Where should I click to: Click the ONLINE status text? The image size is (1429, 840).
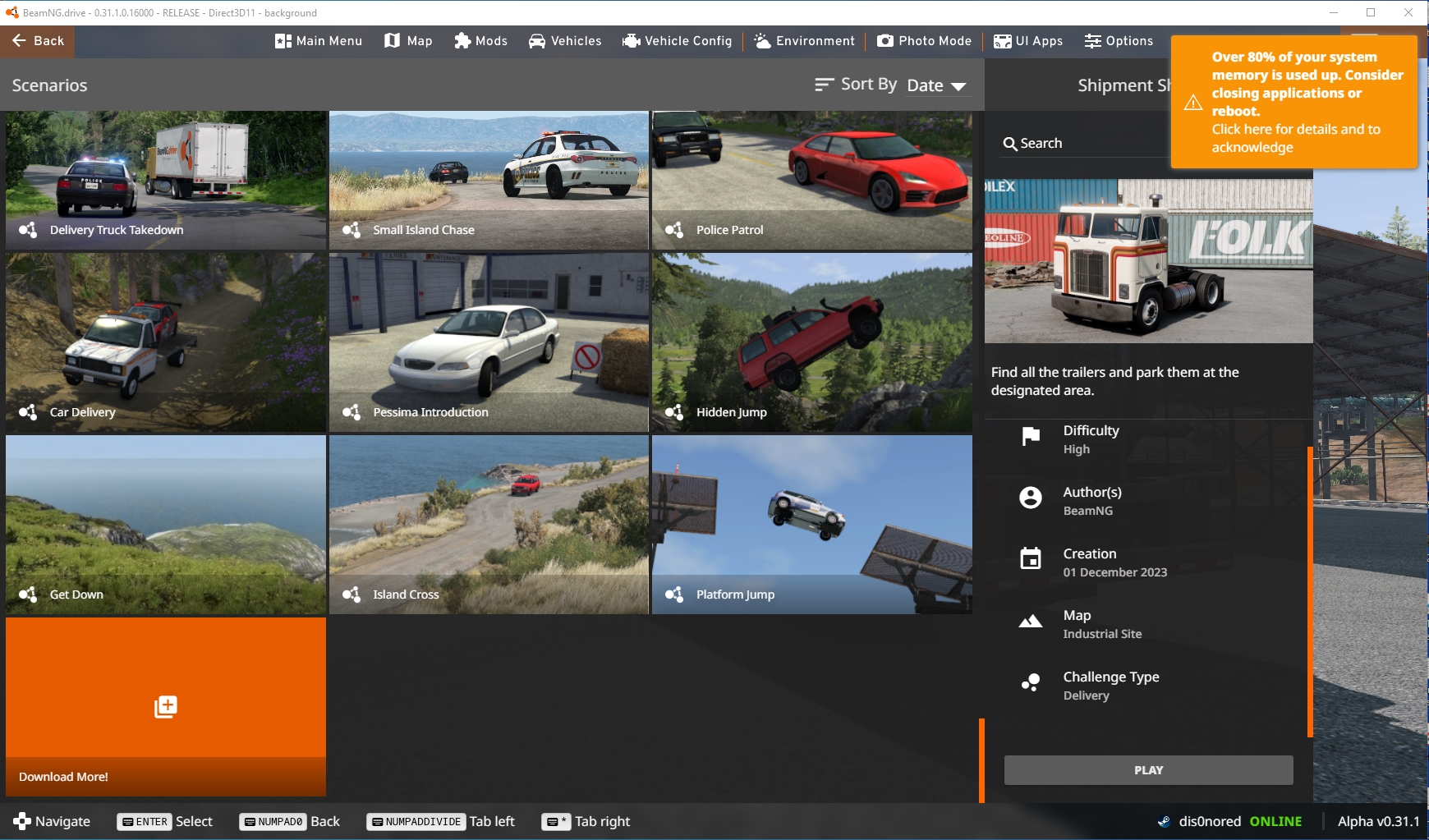tap(1275, 821)
